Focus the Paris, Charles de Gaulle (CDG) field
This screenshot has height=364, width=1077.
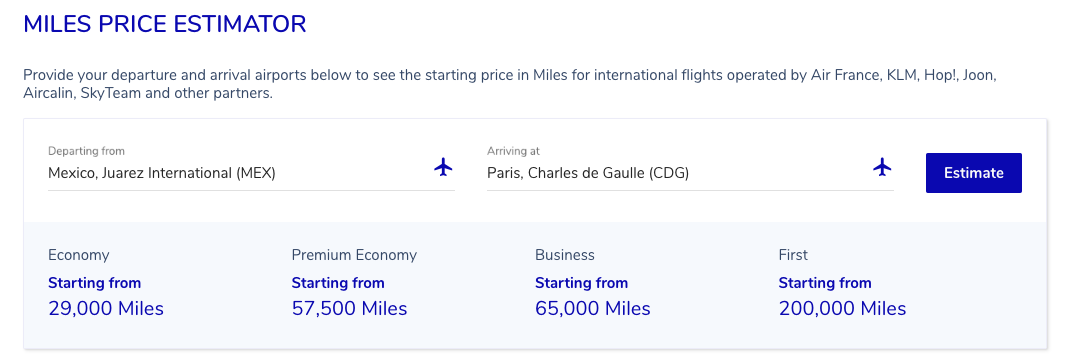click(690, 173)
